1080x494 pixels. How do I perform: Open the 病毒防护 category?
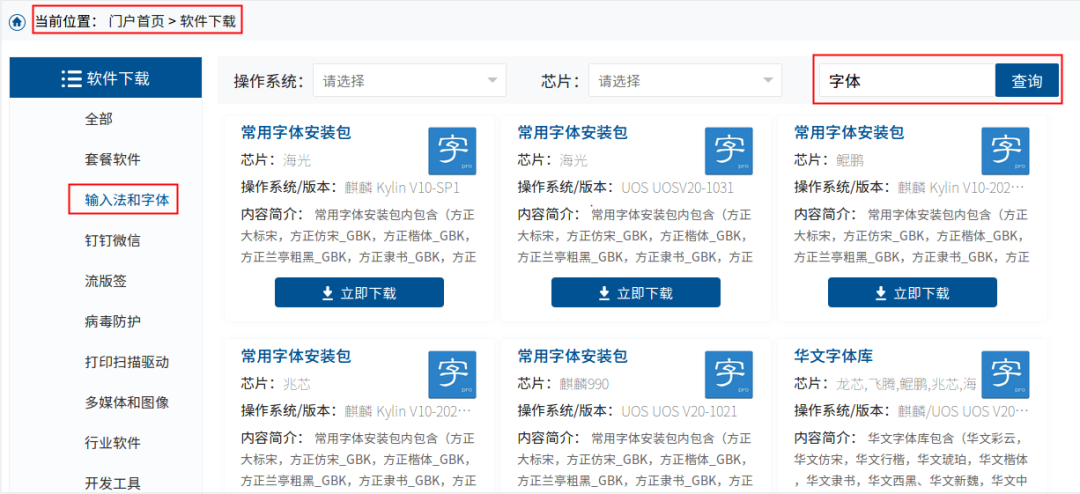pyautogui.click(x=112, y=322)
